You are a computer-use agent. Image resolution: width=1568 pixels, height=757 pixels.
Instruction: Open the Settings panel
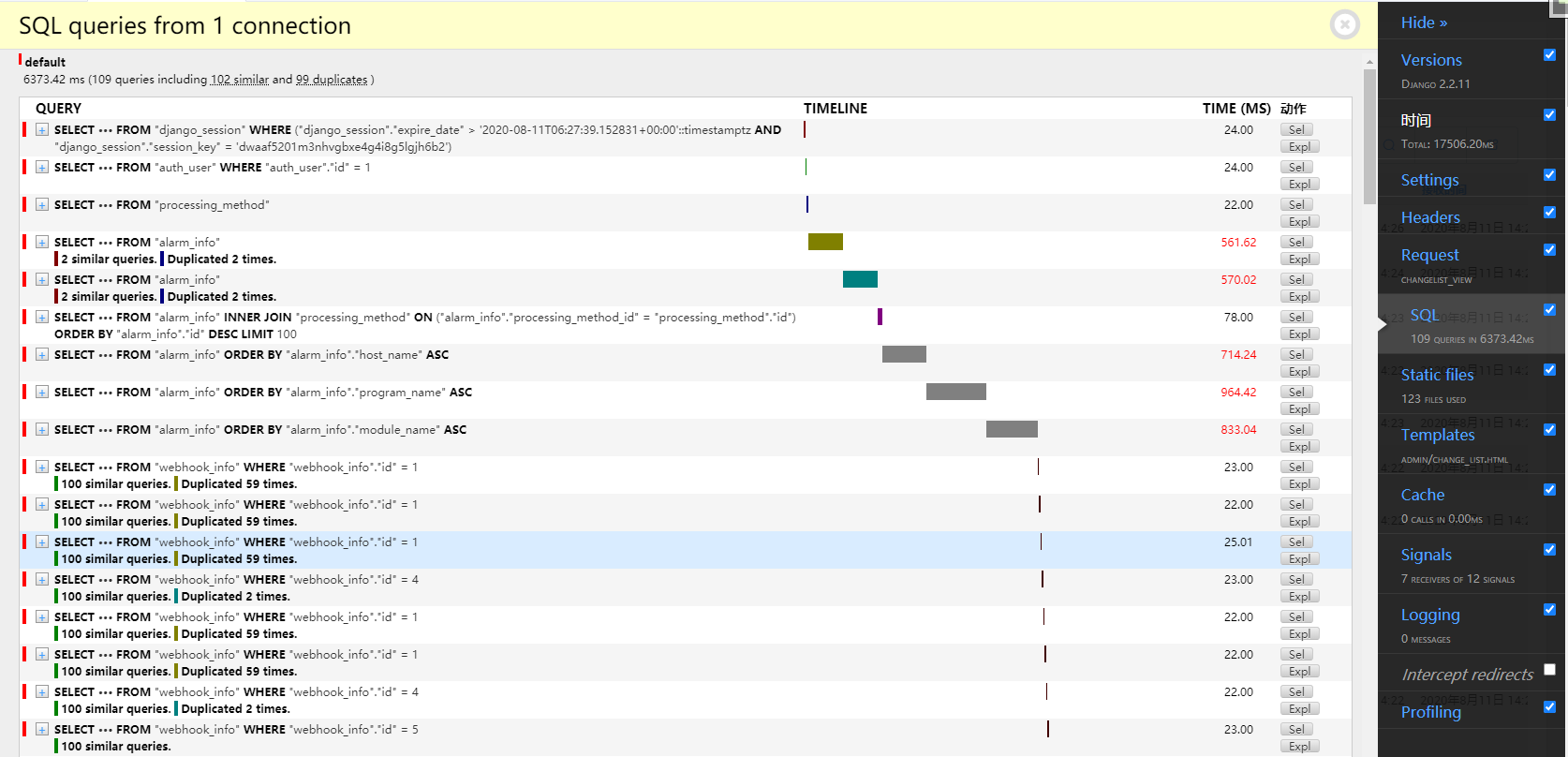pos(1429,180)
